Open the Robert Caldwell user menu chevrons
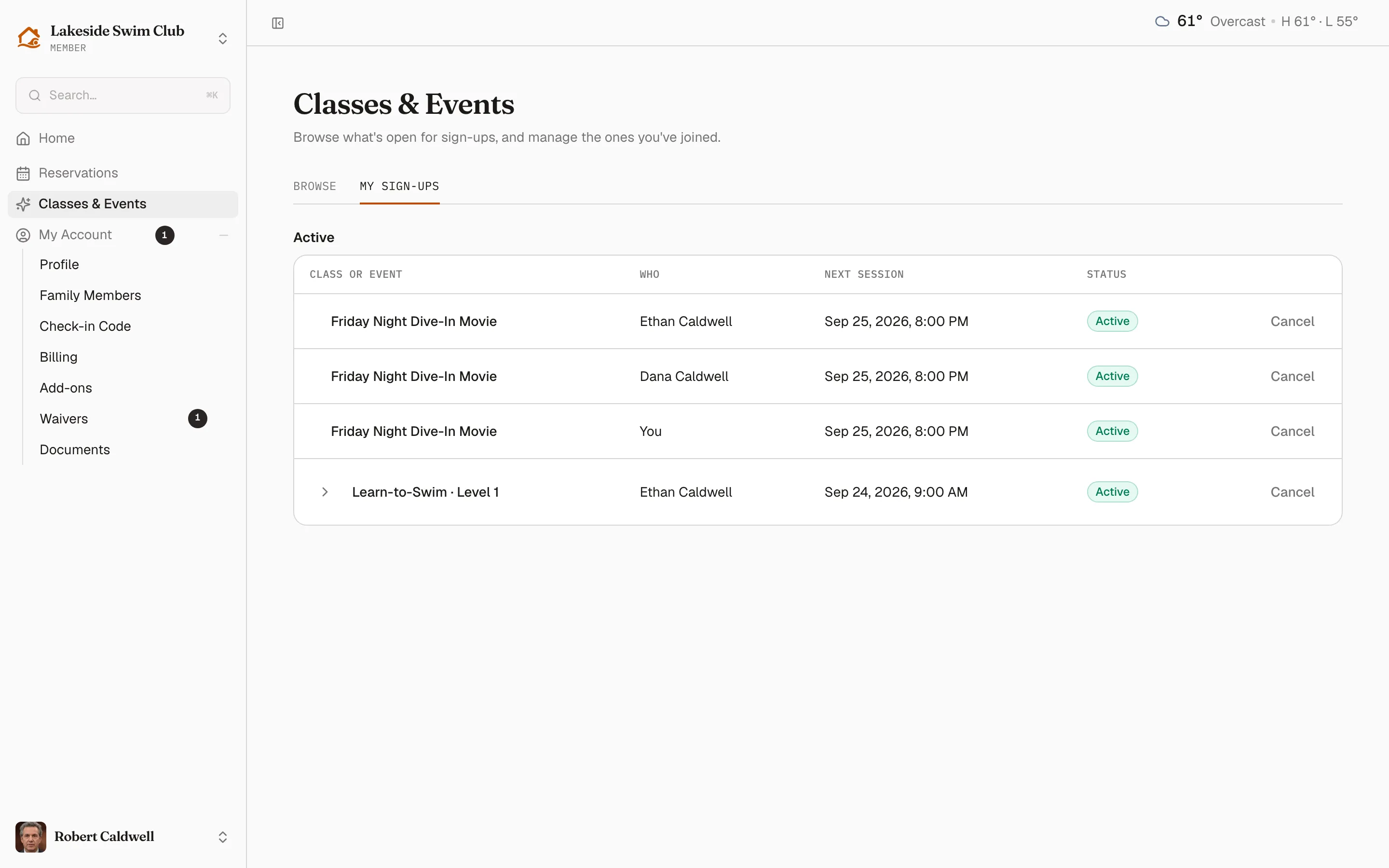The height and width of the screenshot is (868, 1389). 223,837
